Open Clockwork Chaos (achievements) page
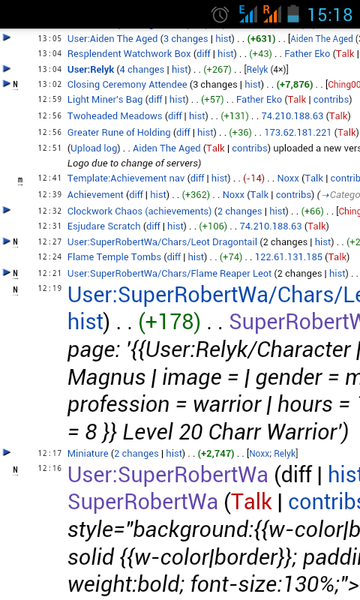Viewport: 360px width, 600px height. coord(139,211)
